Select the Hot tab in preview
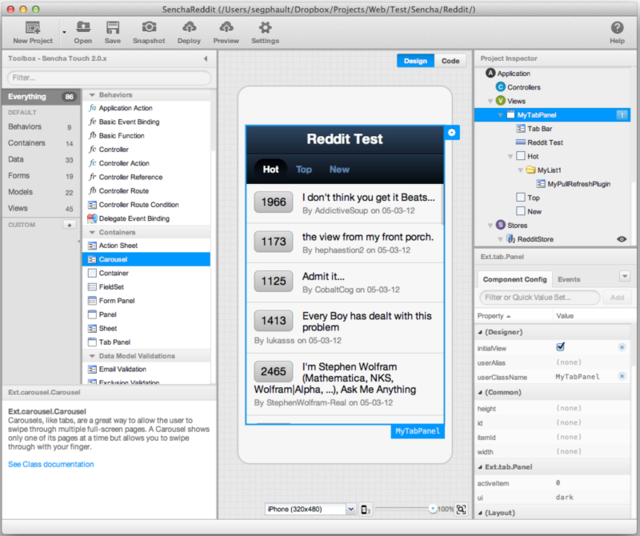Image resolution: width=640 pixels, height=536 pixels. tap(271, 169)
